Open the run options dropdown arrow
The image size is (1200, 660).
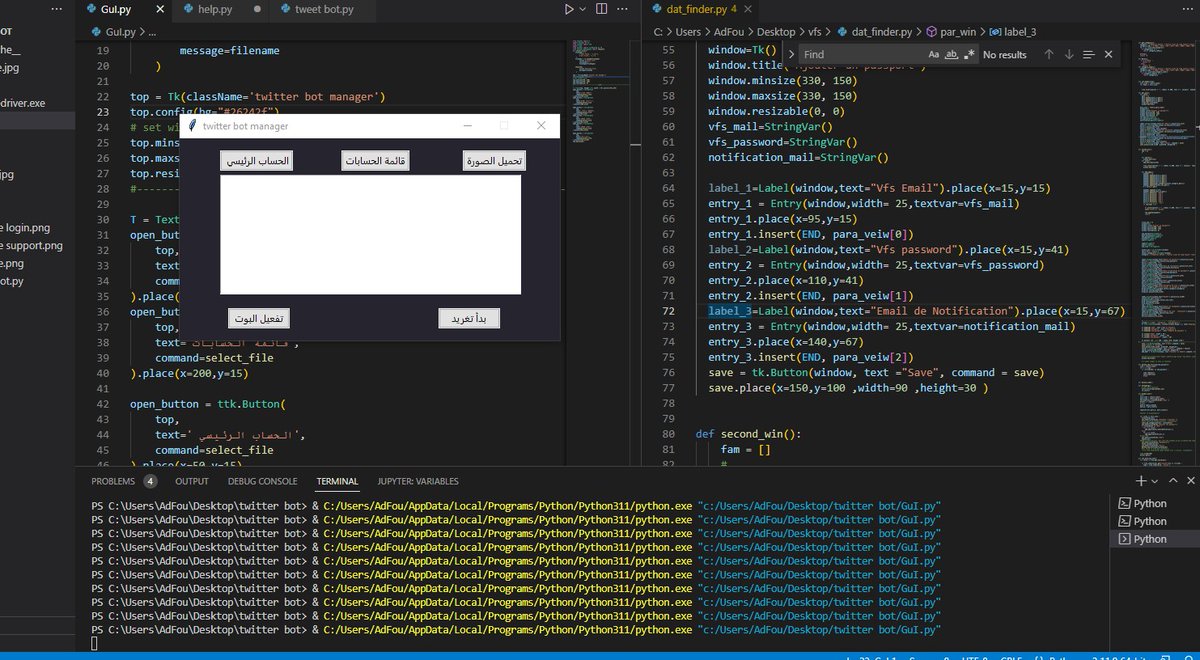(x=583, y=9)
